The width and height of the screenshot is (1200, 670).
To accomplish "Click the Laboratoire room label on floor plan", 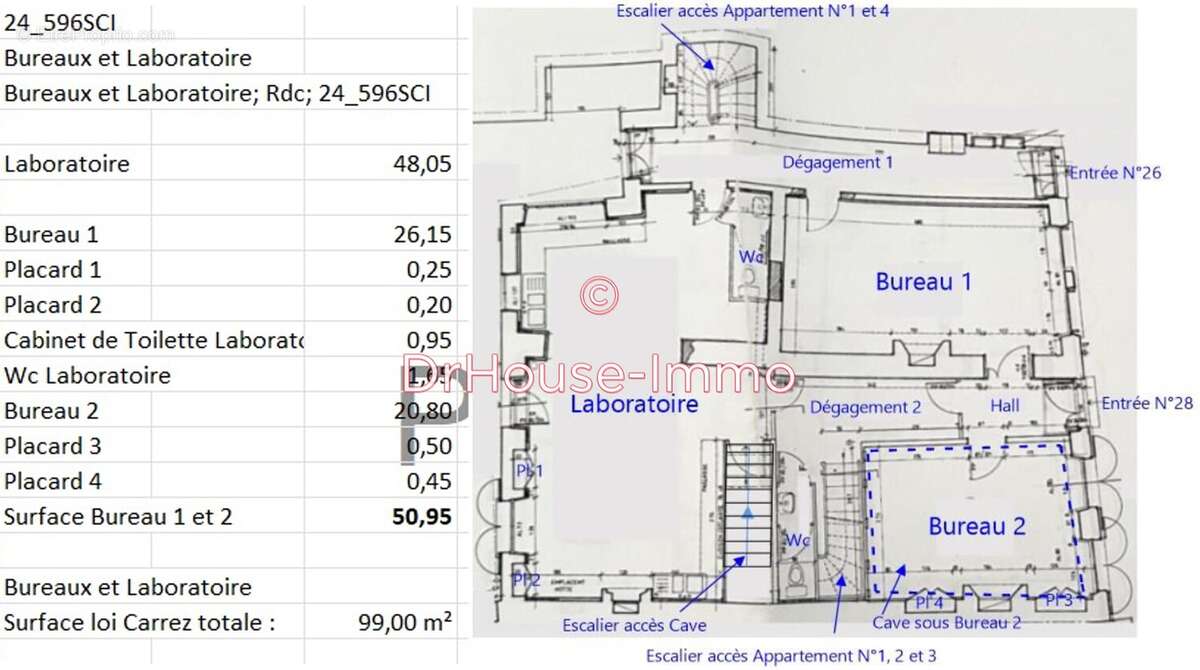I will (x=634, y=404).
